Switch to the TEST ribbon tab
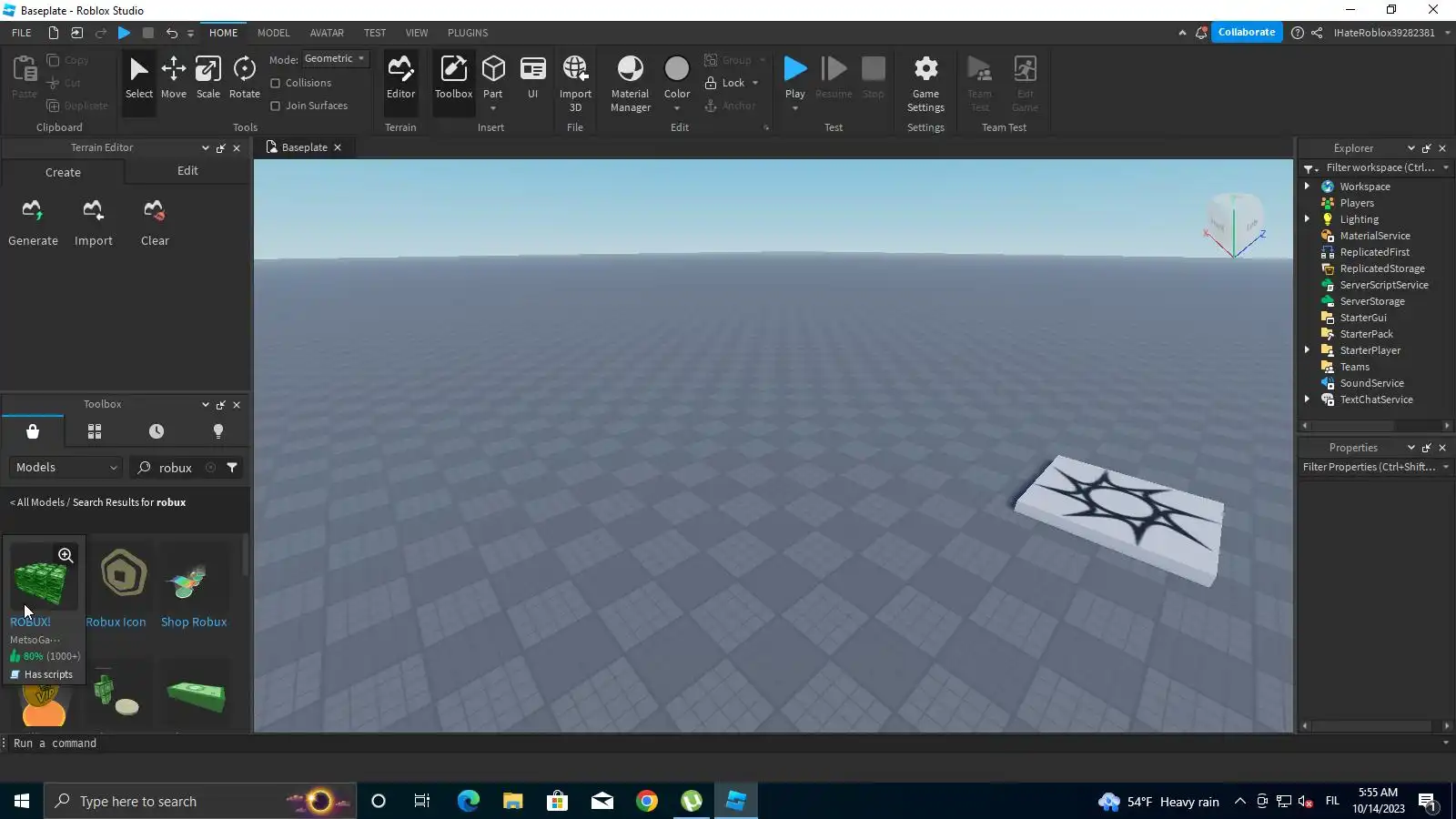The height and width of the screenshot is (819, 1456). tap(375, 33)
